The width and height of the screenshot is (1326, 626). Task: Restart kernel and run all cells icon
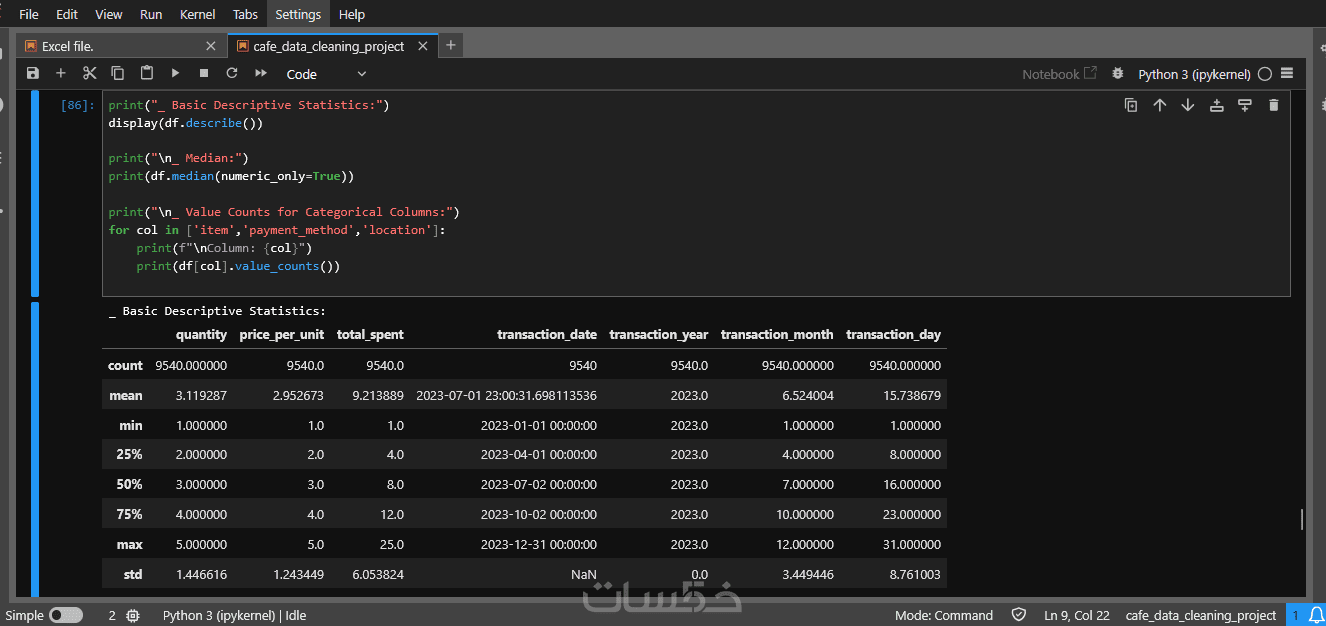click(261, 73)
